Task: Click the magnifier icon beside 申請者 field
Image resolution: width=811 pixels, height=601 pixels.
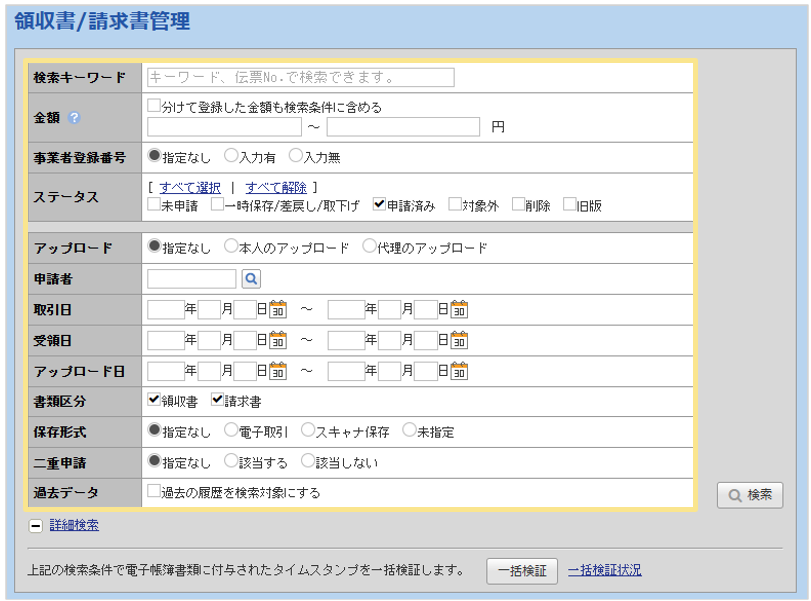Action: (x=251, y=279)
